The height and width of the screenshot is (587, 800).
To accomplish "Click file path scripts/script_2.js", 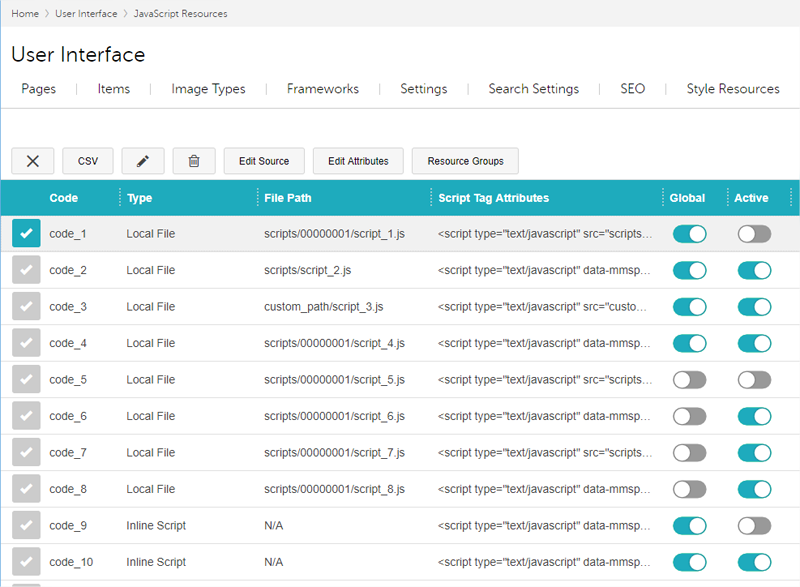I will click(x=307, y=270).
